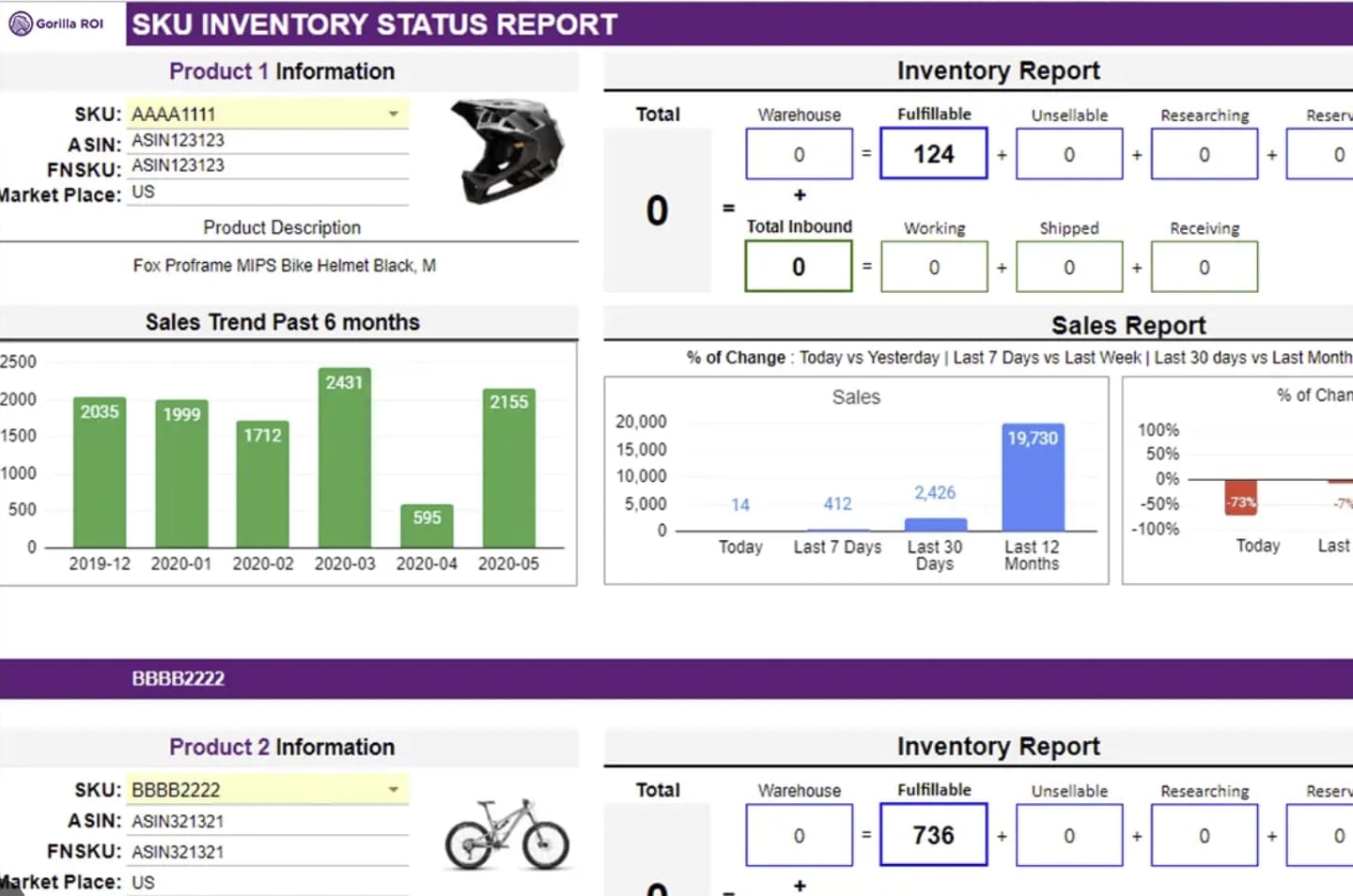The height and width of the screenshot is (896, 1353).
Task: Click the mountain bike product image
Action: [507, 834]
